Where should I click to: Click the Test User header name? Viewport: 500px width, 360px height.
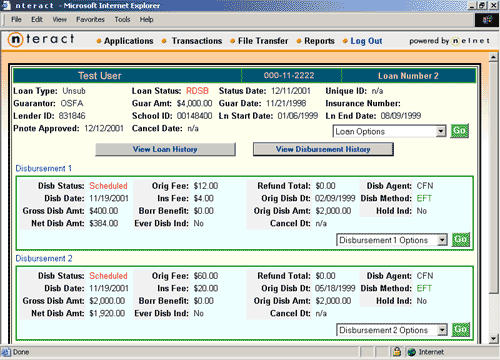coord(100,76)
